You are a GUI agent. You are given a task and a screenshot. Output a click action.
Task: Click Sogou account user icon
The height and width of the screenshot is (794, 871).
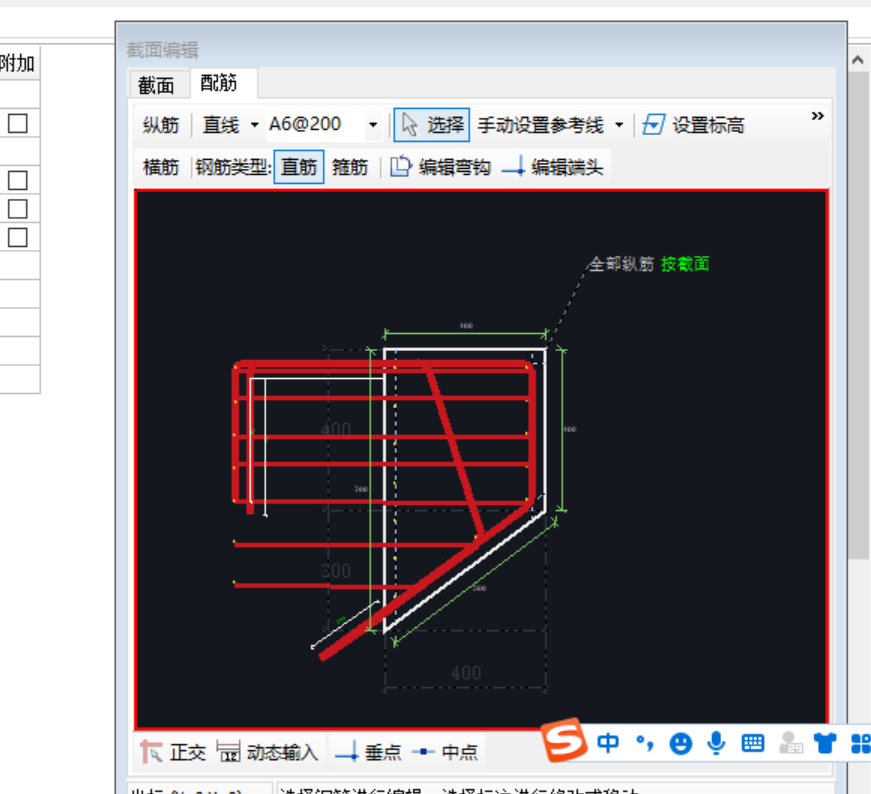[x=790, y=743]
